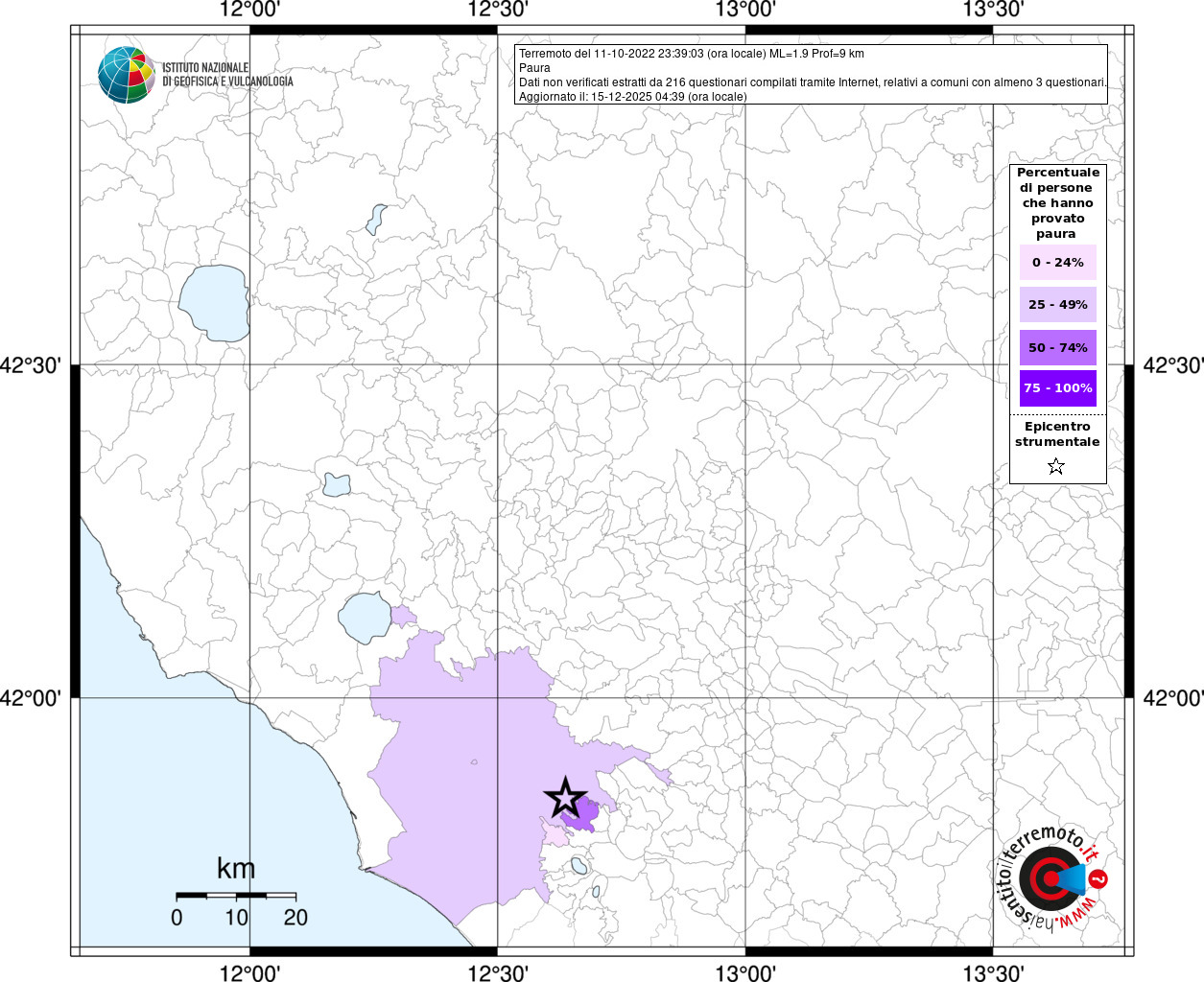Click the 'Paura' label in info box
This screenshot has height=982, width=1204.
pyautogui.click(x=534, y=68)
